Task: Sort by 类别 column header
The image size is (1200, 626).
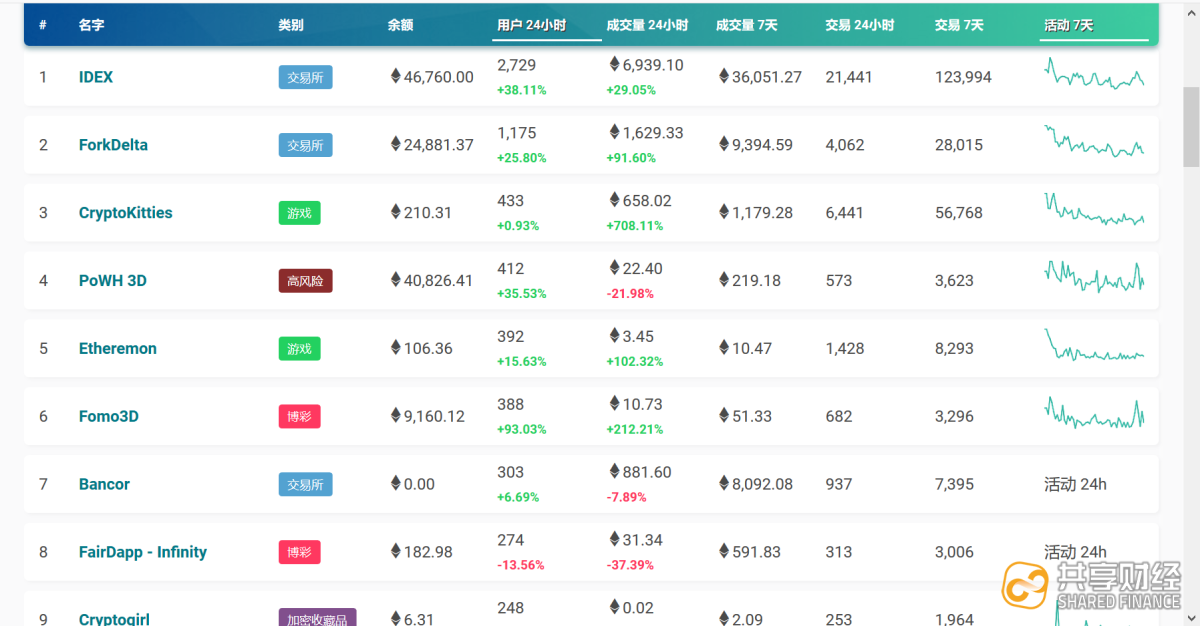Action: (x=291, y=25)
